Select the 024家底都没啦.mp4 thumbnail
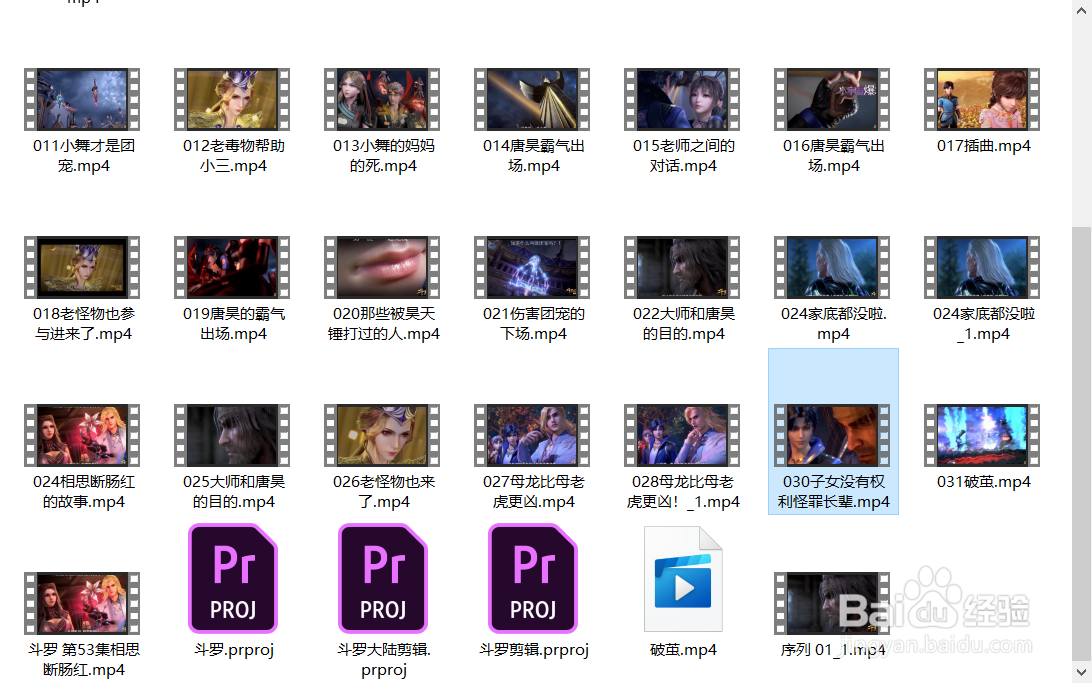The width and height of the screenshot is (1092, 683). pyautogui.click(x=832, y=267)
